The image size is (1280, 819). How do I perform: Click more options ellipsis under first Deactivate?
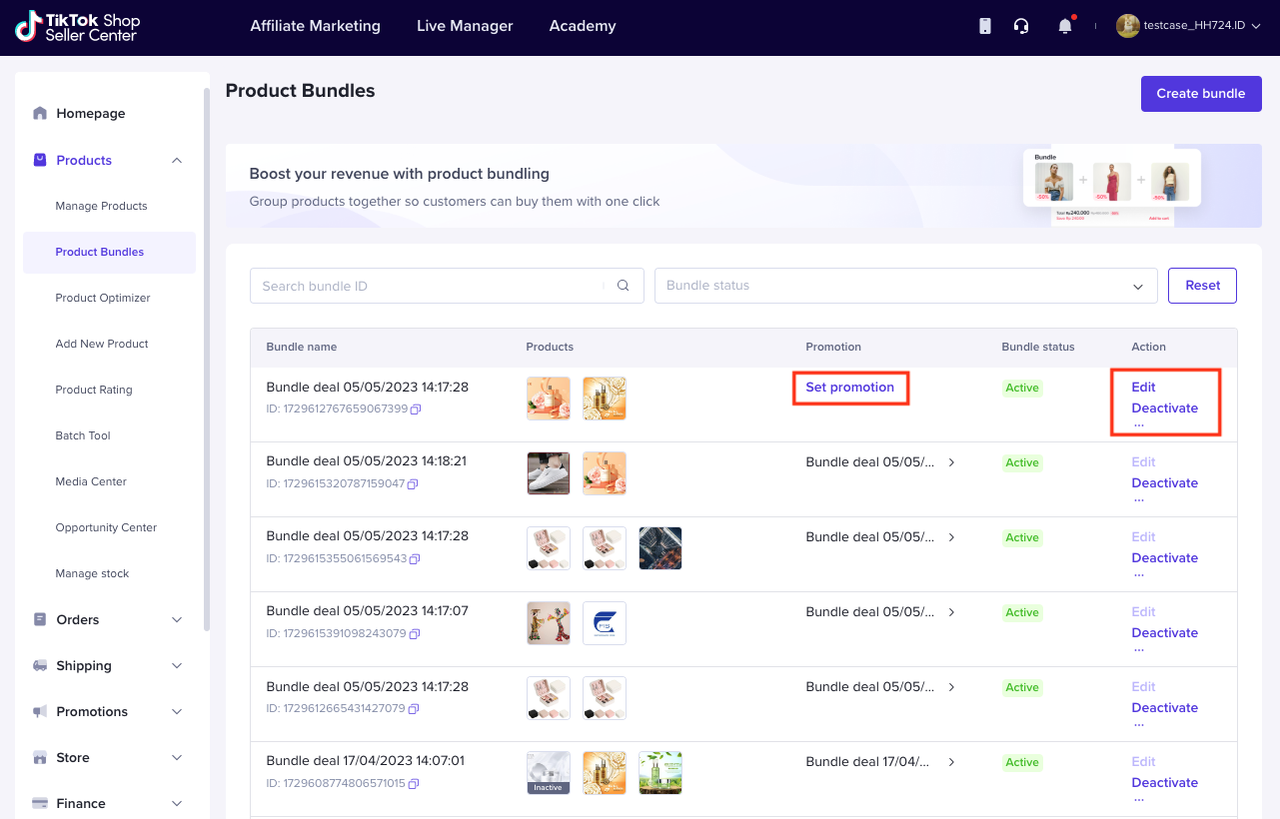click(x=1139, y=424)
